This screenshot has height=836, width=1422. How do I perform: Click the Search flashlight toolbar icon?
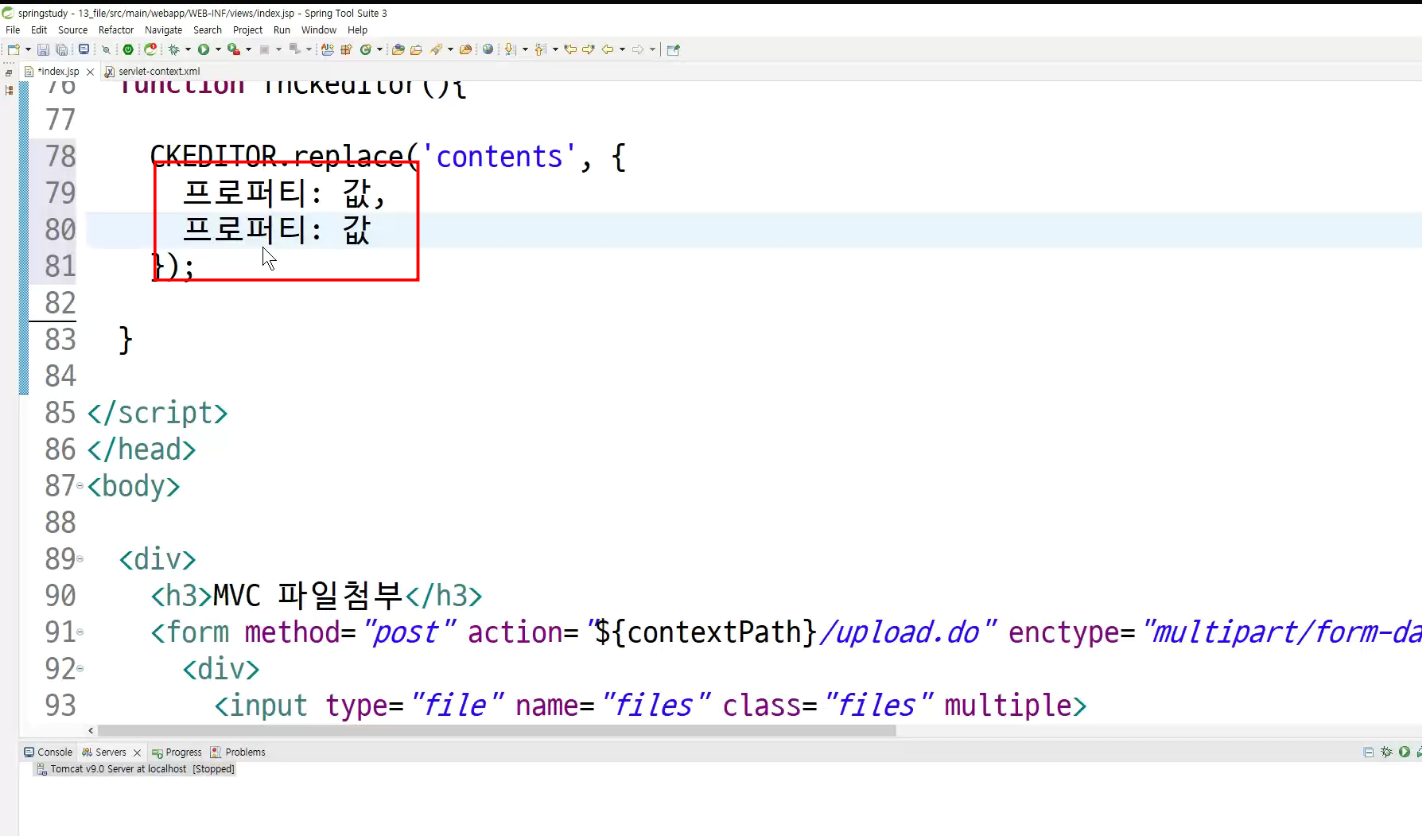(x=437, y=49)
